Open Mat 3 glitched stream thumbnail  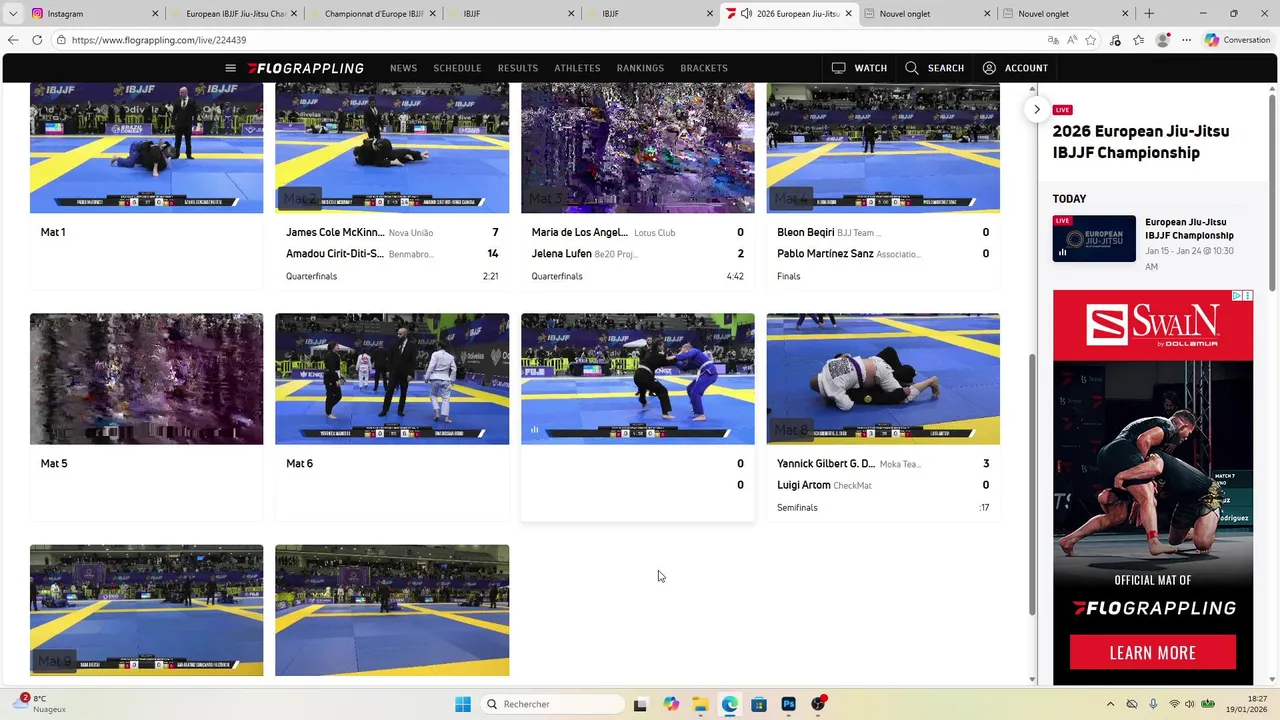[x=638, y=148]
